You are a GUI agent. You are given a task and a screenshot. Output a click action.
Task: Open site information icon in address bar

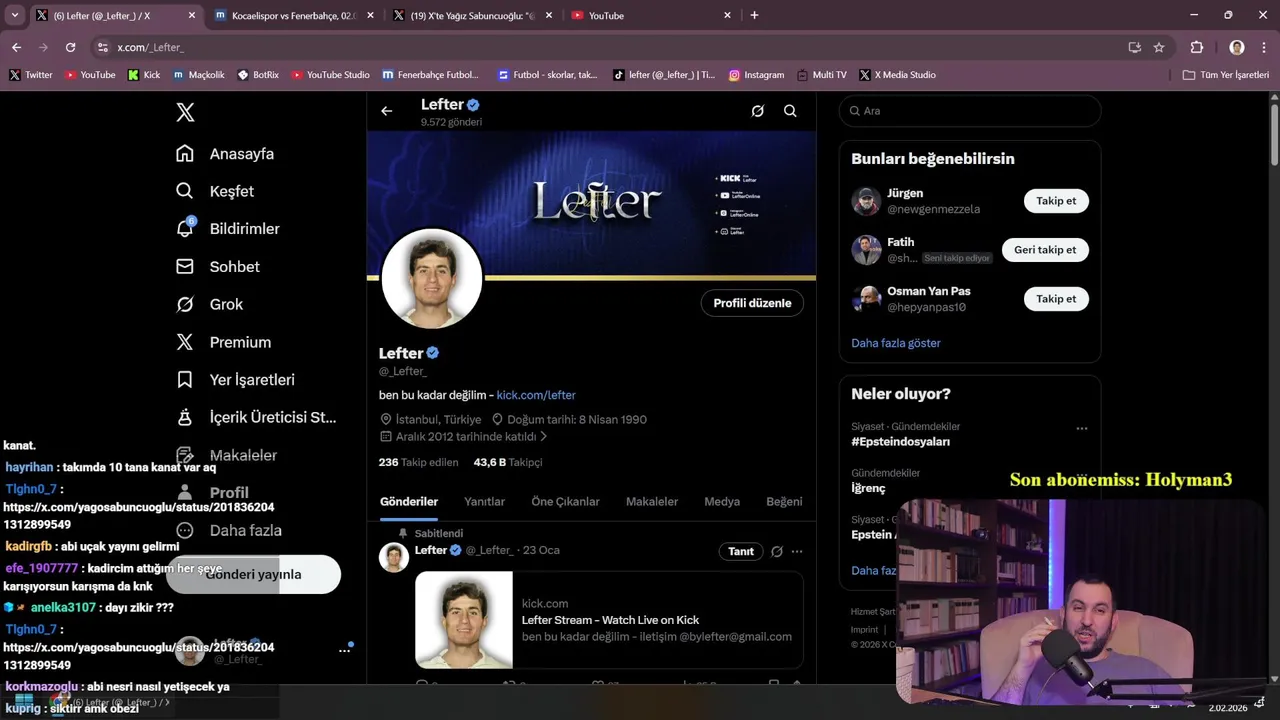[x=102, y=47]
